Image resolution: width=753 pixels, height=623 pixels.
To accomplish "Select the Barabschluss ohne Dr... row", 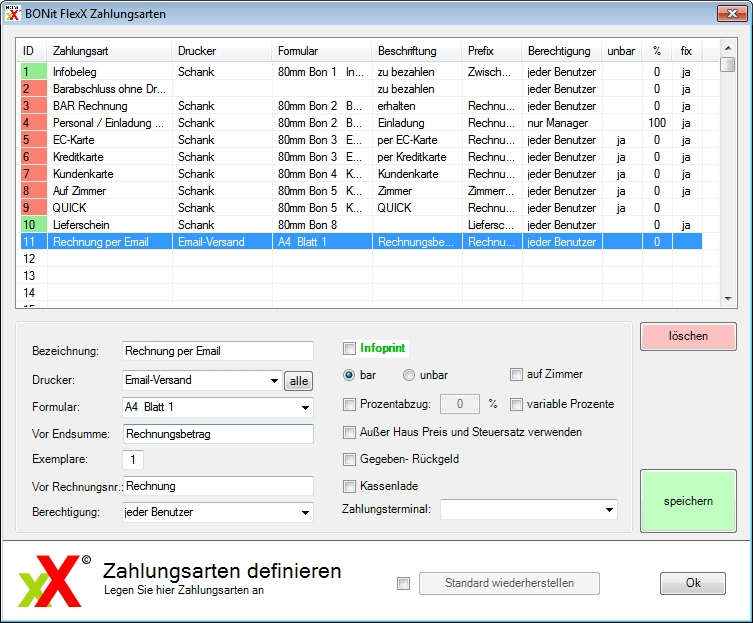I will pos(361,89).
